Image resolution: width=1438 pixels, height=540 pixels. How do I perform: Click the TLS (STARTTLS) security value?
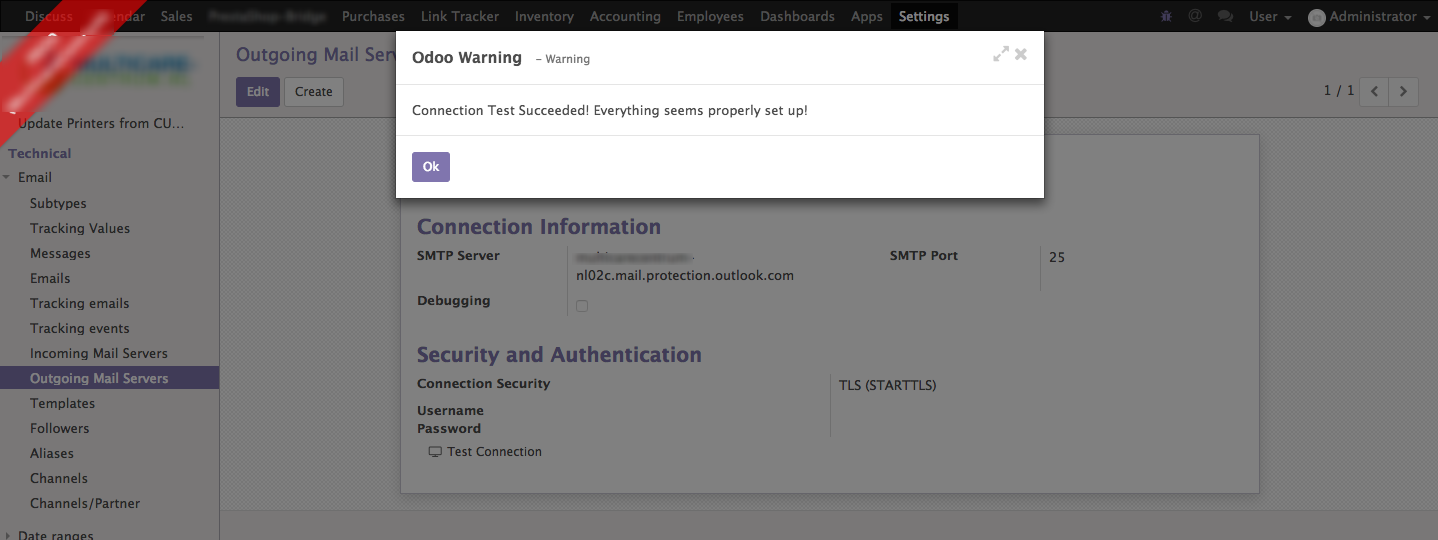tap(888, 385)
